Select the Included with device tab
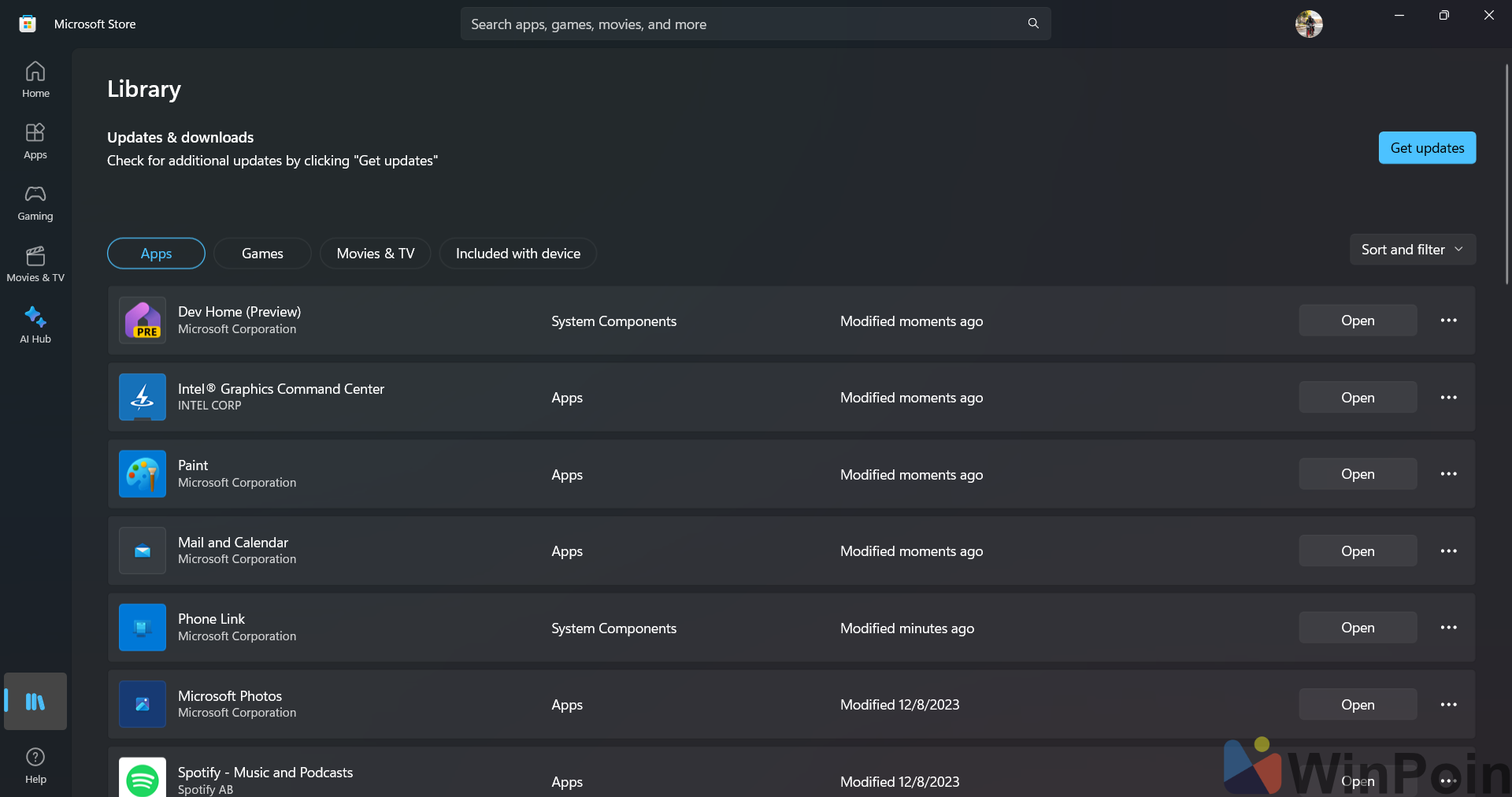 click(517, 254)
